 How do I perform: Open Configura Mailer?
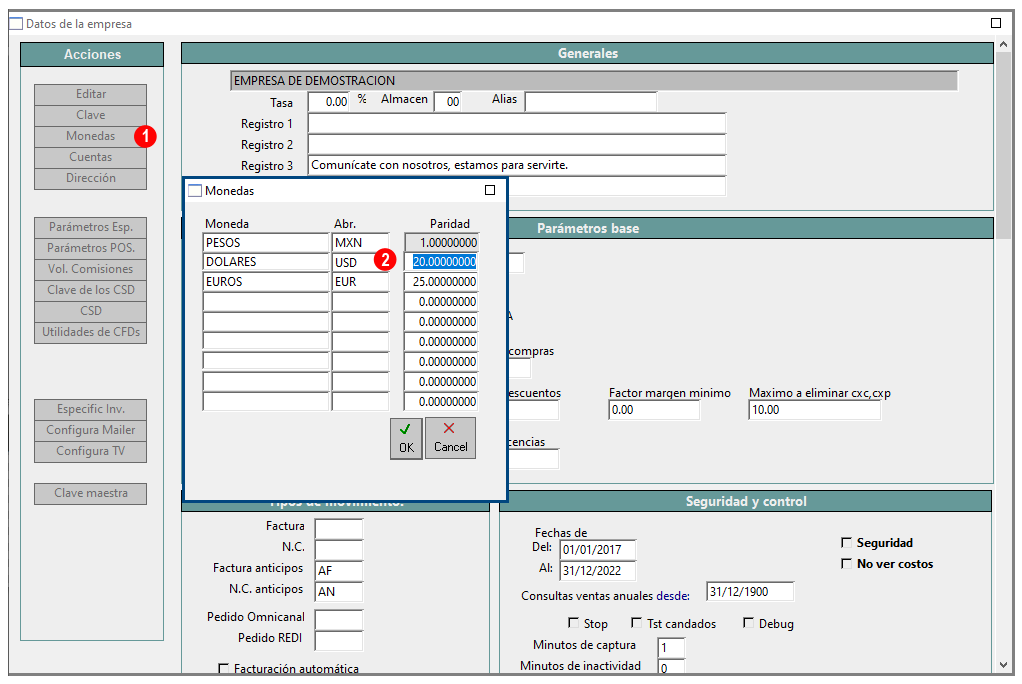tap(91, 430)
